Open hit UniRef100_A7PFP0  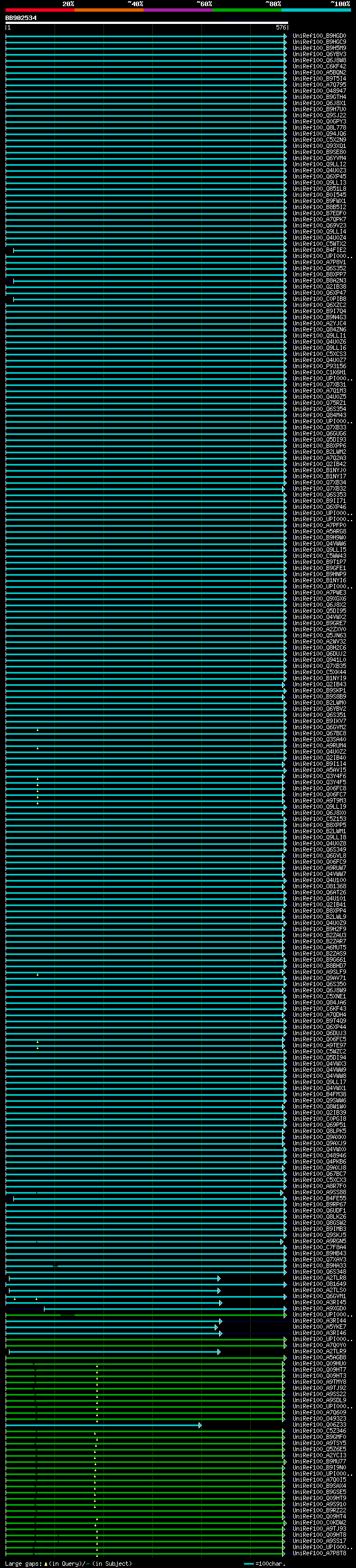[319, 525]
